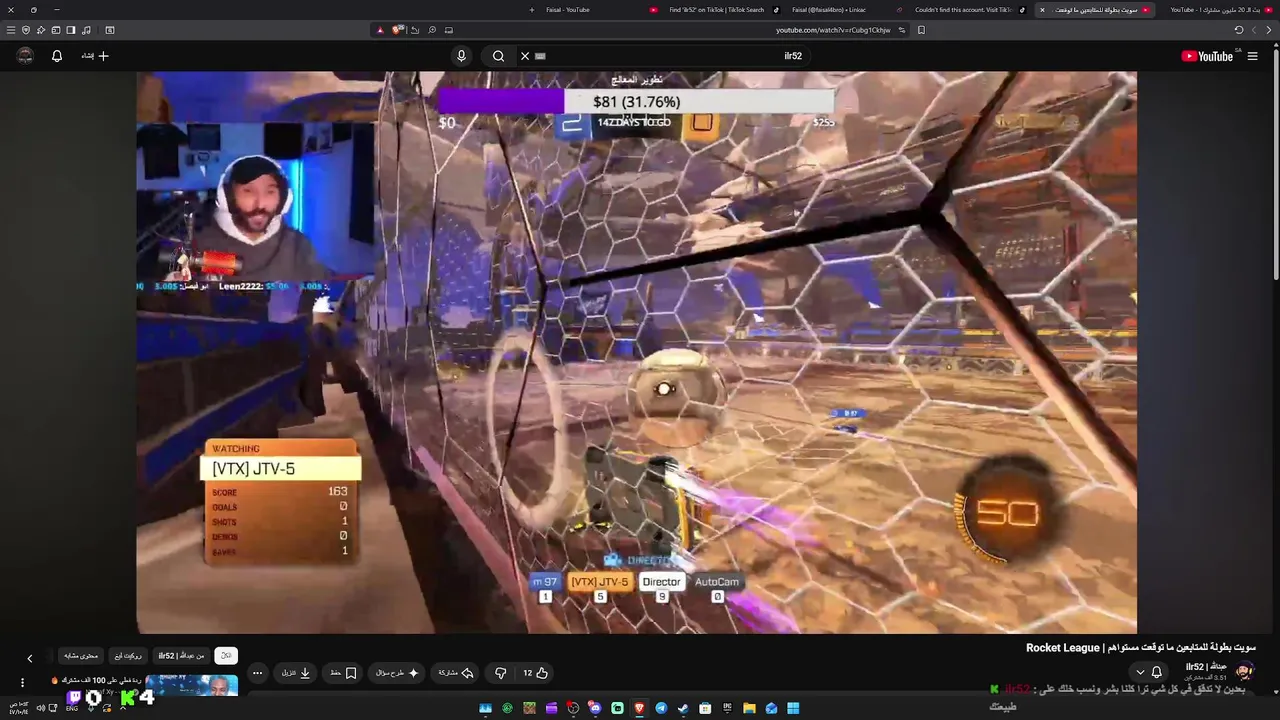The image size is (1280, 720).
Task: Clear the search query with the X
Action: 525,56
